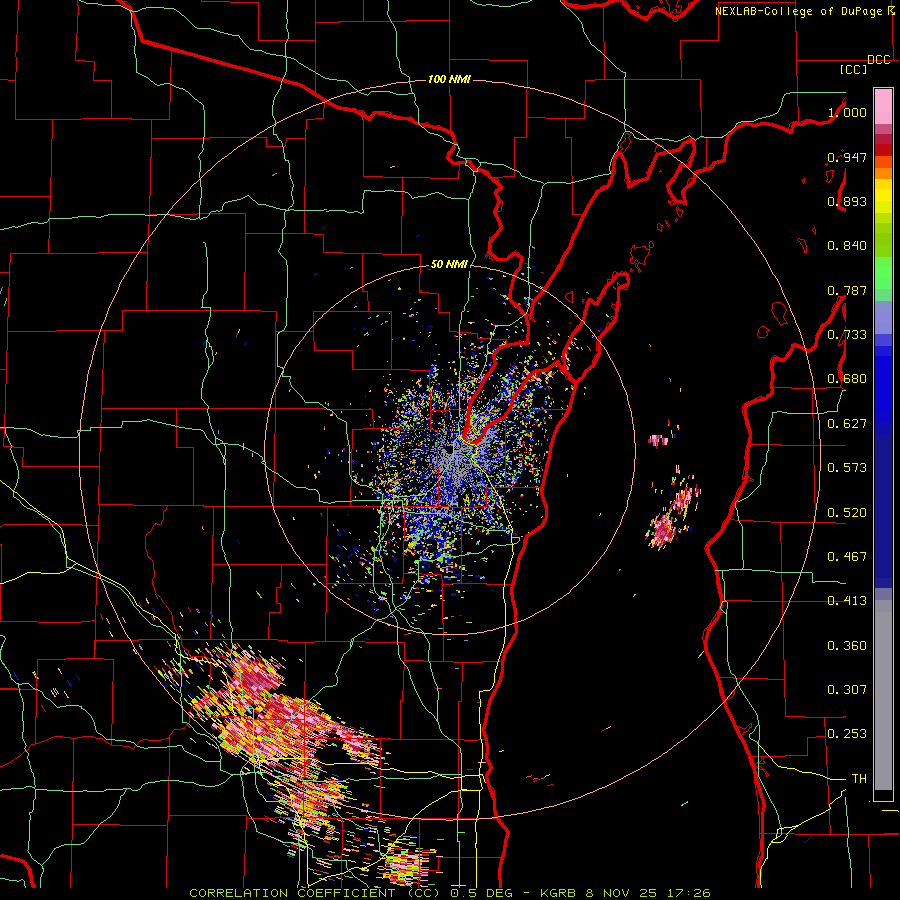
Task: Click the Correlation Coefficient caption at bottom
Action: 450,893
